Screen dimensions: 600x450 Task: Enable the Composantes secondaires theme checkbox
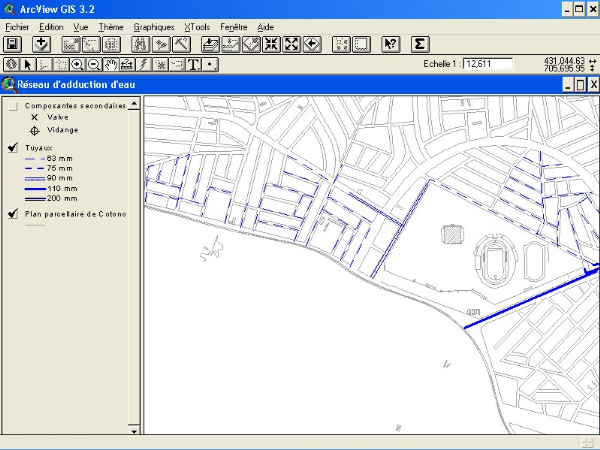click(x=13, y=106)
